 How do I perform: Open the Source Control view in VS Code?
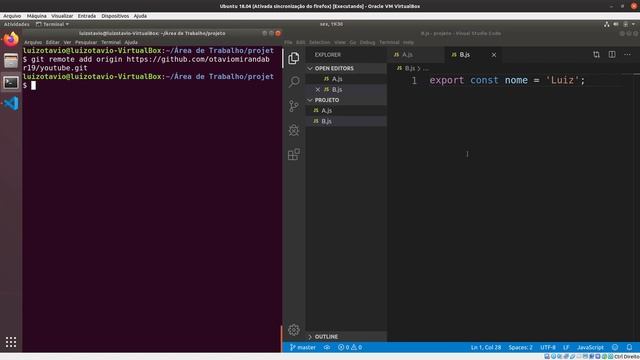[293, 106]
